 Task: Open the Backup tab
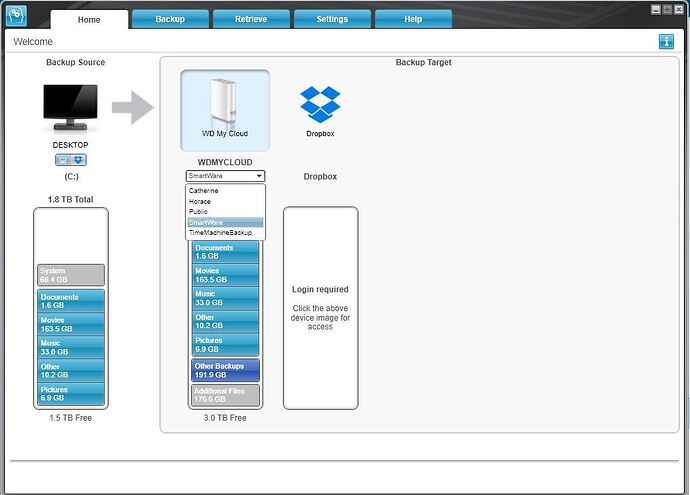point(170,19)
